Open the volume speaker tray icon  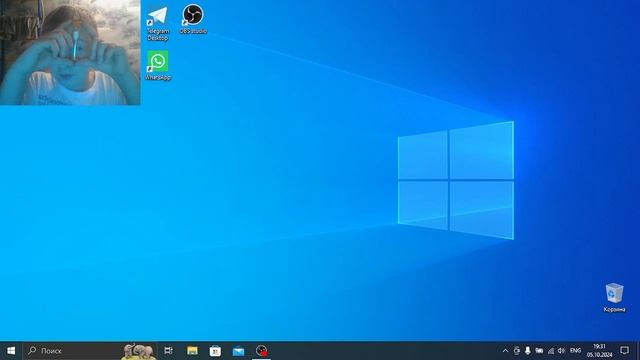tap(562, 351)
